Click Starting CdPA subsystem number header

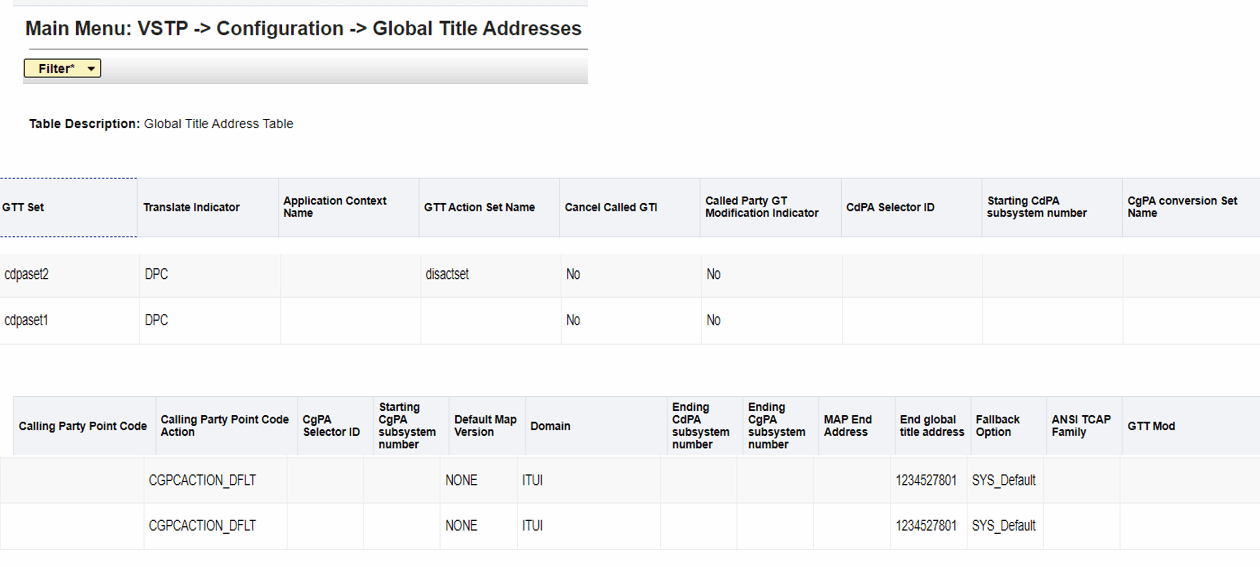[1052, 208]
